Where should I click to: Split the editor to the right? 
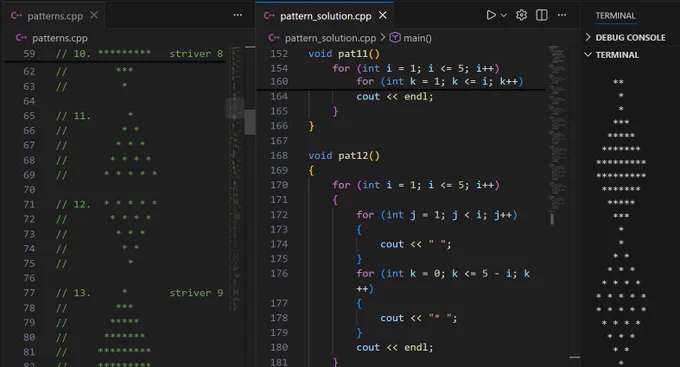click(x=542, y=15)
